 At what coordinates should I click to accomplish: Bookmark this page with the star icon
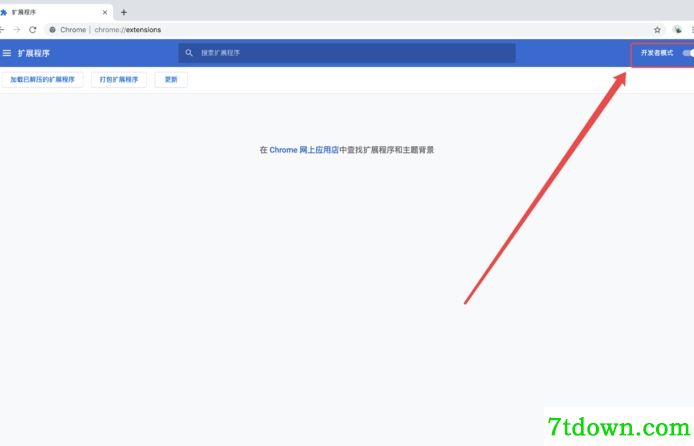click(657, 30)
